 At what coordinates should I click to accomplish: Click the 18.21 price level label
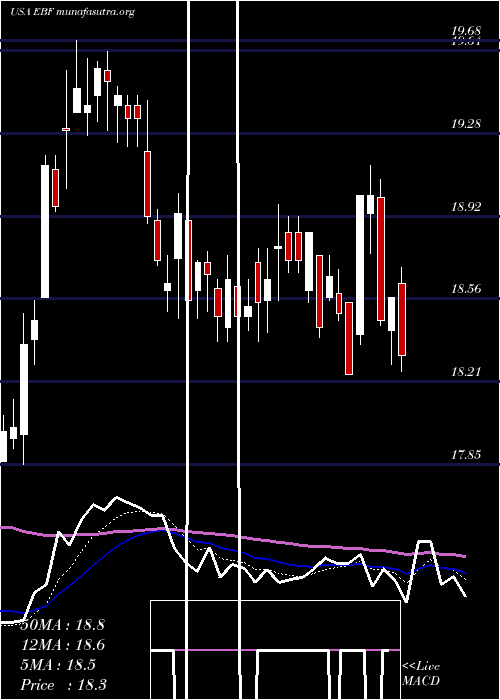tap(466, 371)
